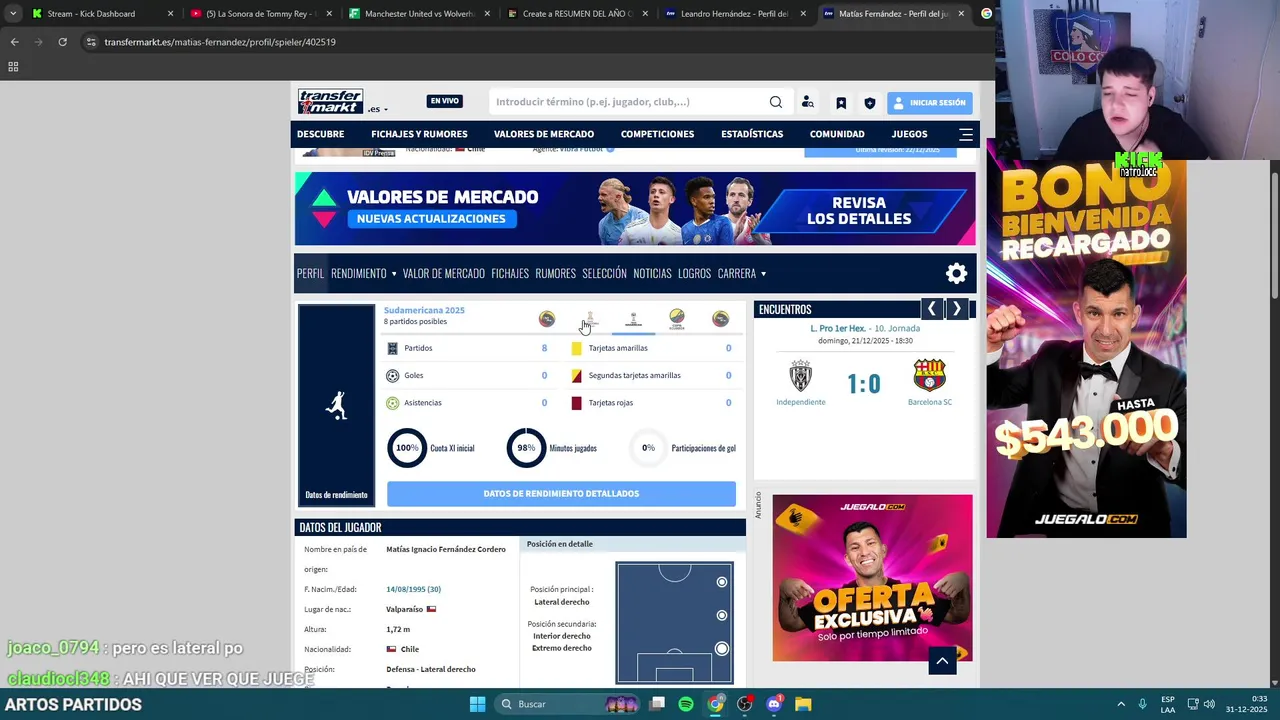1280x720 pixels.
Task: Click the shield icon in the header
Action: click(x=870, y=103)
